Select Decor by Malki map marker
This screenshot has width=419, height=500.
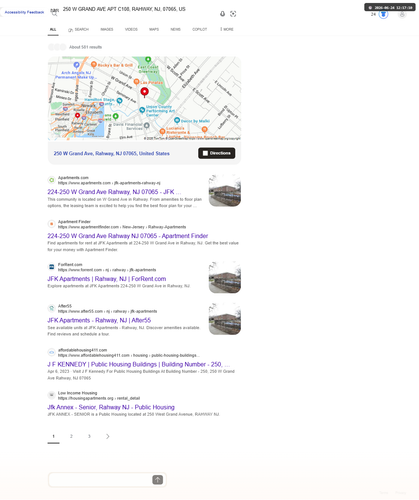coord(177,120)
